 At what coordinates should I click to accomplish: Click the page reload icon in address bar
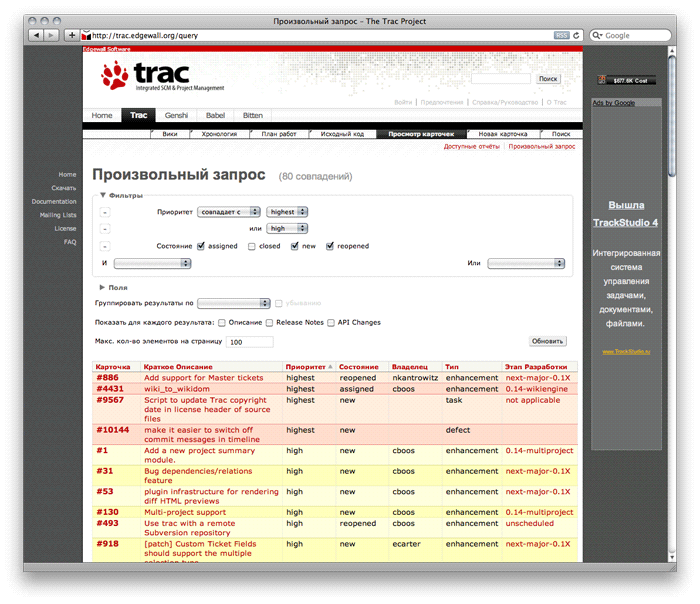pyautogui.click(x=577, y=35)
